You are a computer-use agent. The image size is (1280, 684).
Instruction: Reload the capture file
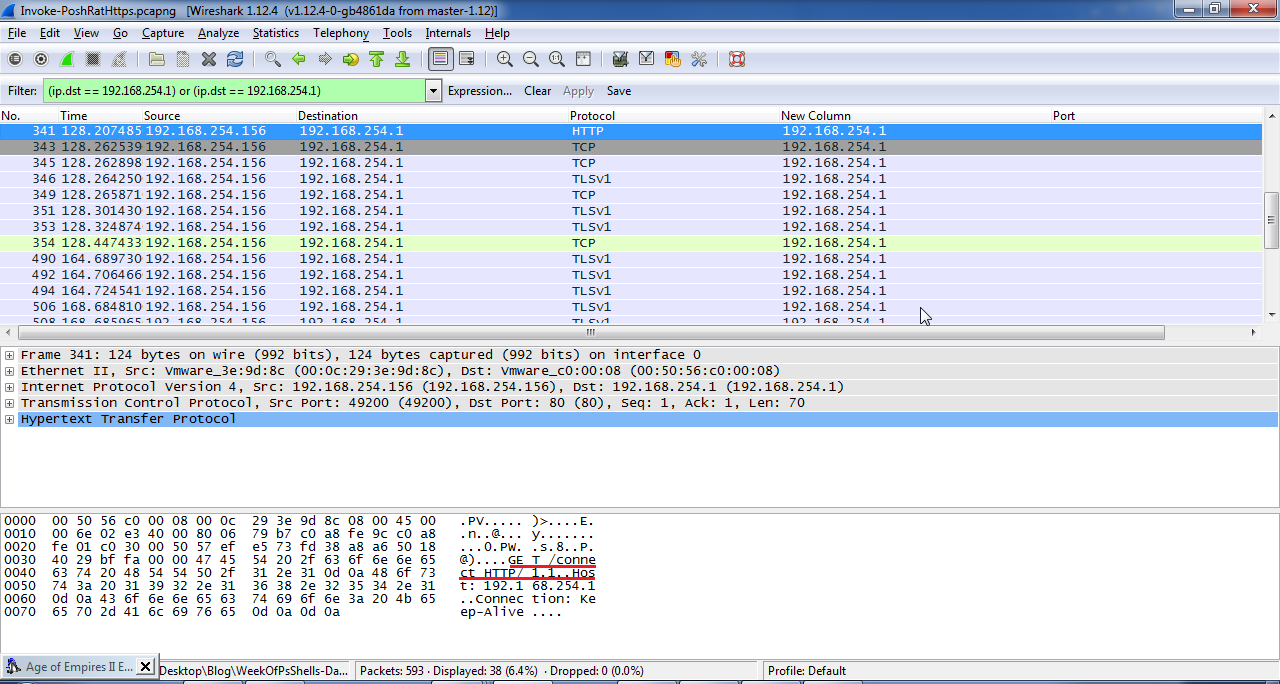pos(235,59)
